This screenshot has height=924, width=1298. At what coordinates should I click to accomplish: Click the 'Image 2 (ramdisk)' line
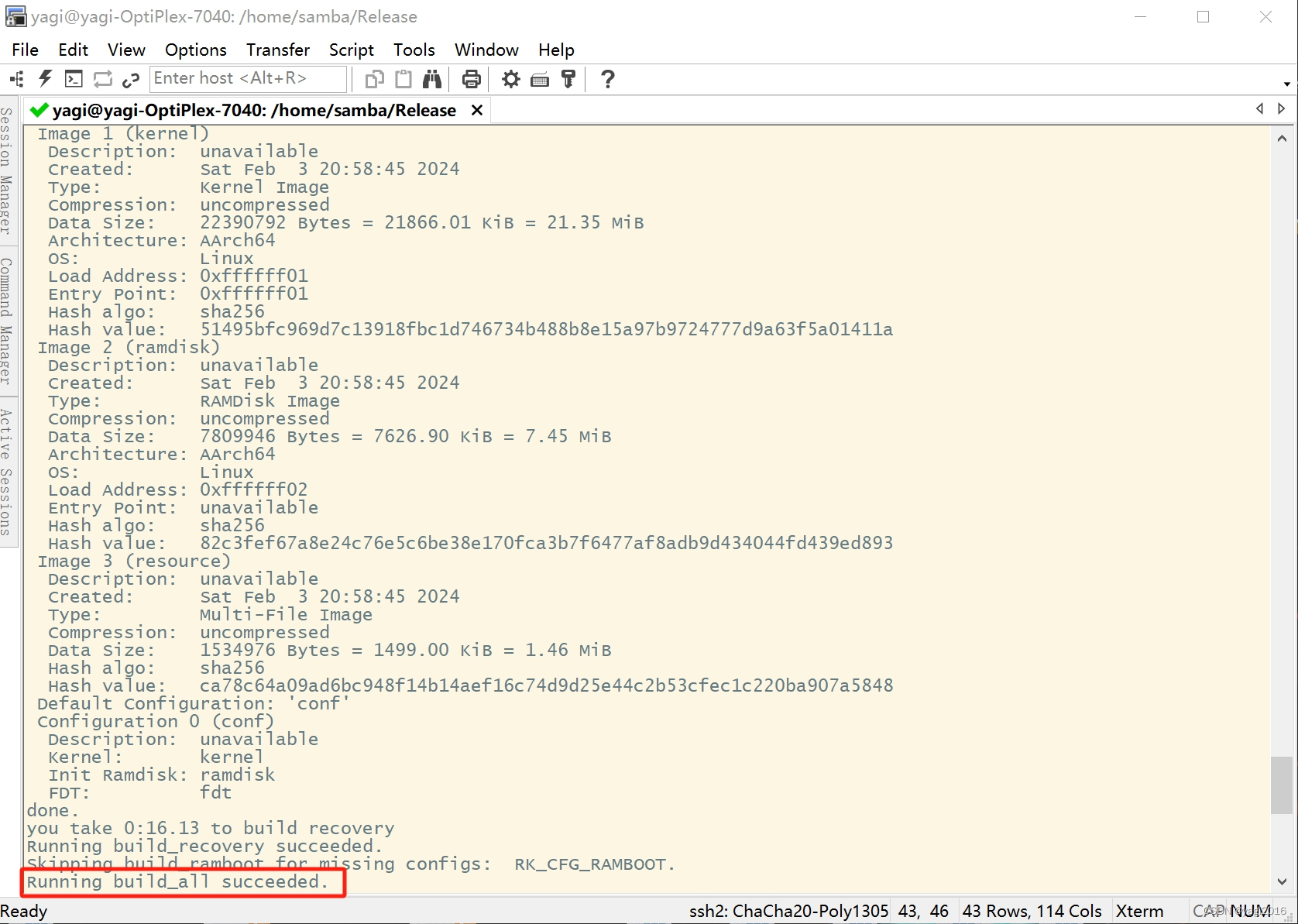(129, 347)
